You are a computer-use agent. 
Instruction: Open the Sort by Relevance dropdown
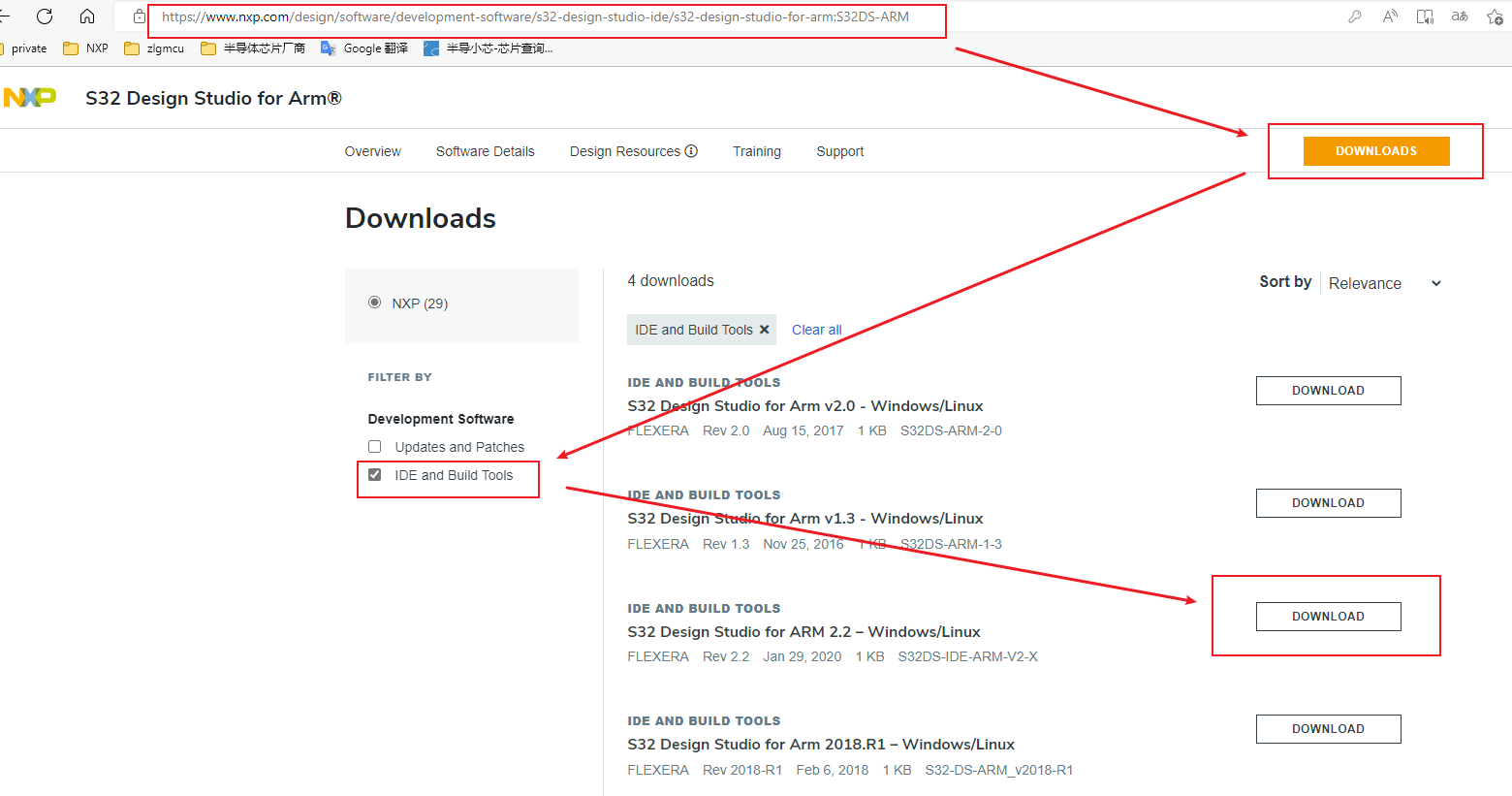coord(1385,283)
